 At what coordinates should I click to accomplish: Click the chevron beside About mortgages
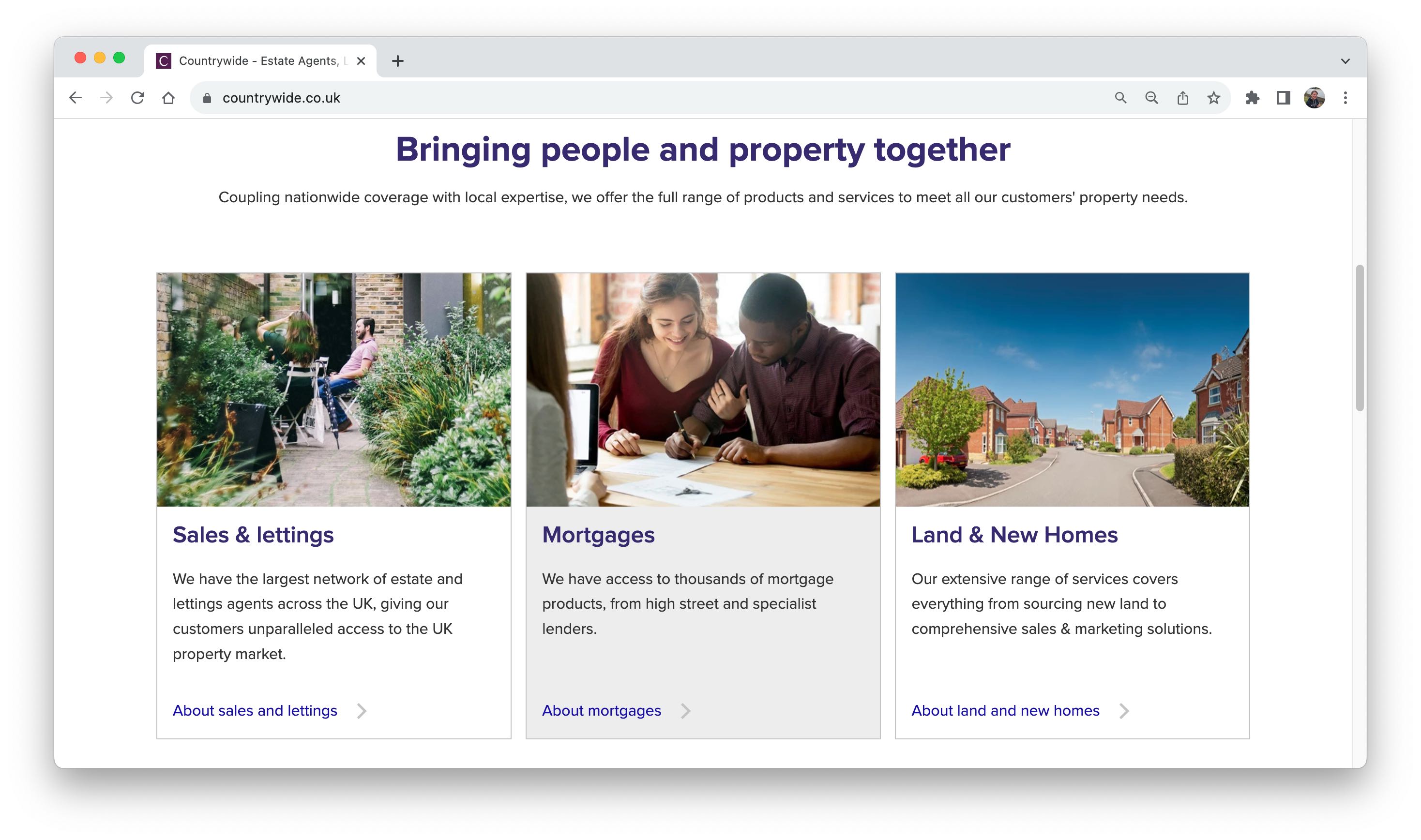click(686, 710)
